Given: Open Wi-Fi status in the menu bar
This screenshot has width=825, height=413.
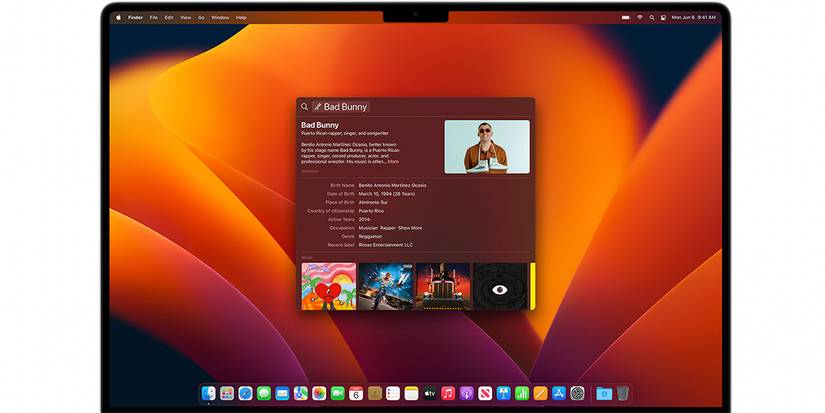Looking at the screenshot, I should [640, 17].
